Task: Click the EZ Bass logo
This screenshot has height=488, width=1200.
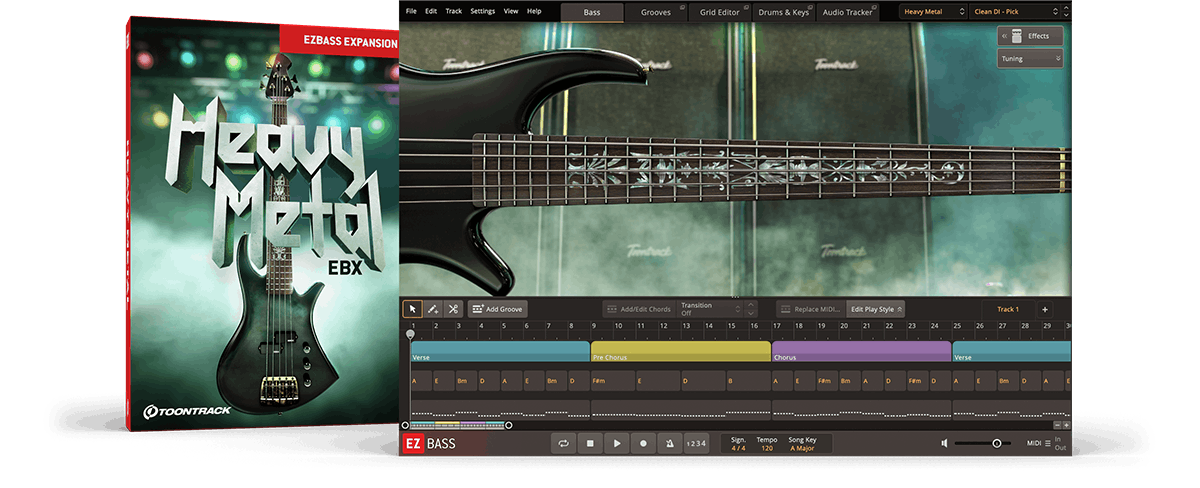Action: 431,443
